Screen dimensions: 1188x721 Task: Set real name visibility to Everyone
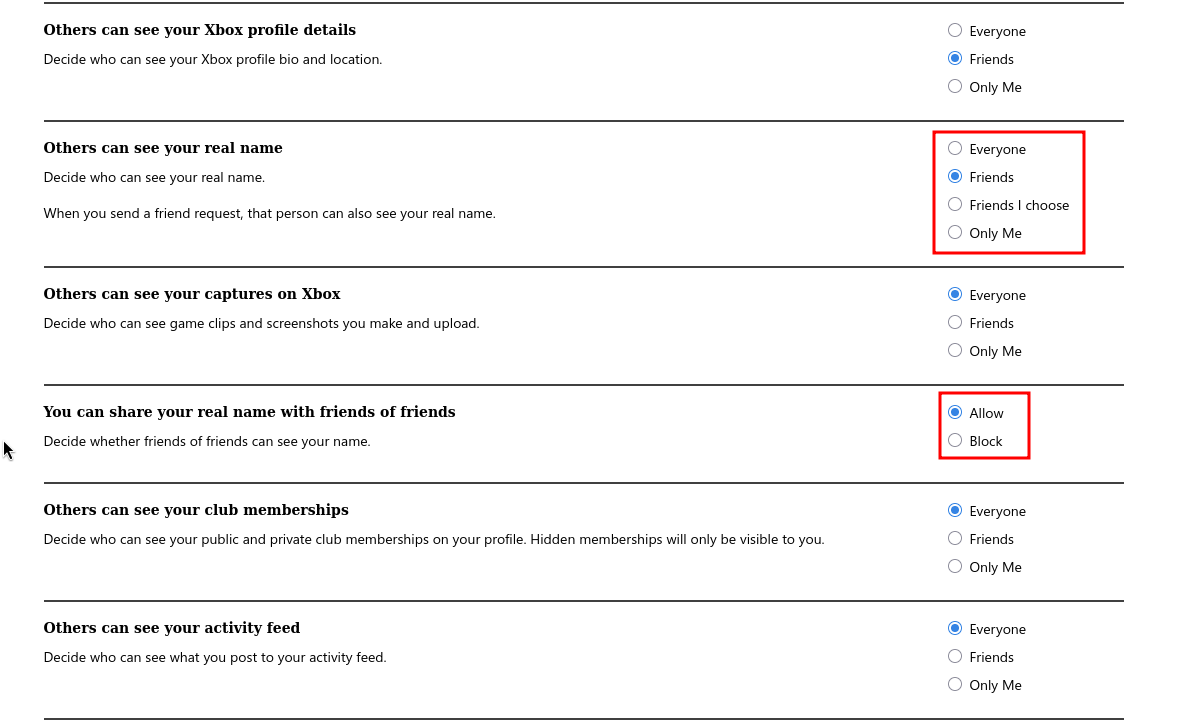[x=955, y=148]
